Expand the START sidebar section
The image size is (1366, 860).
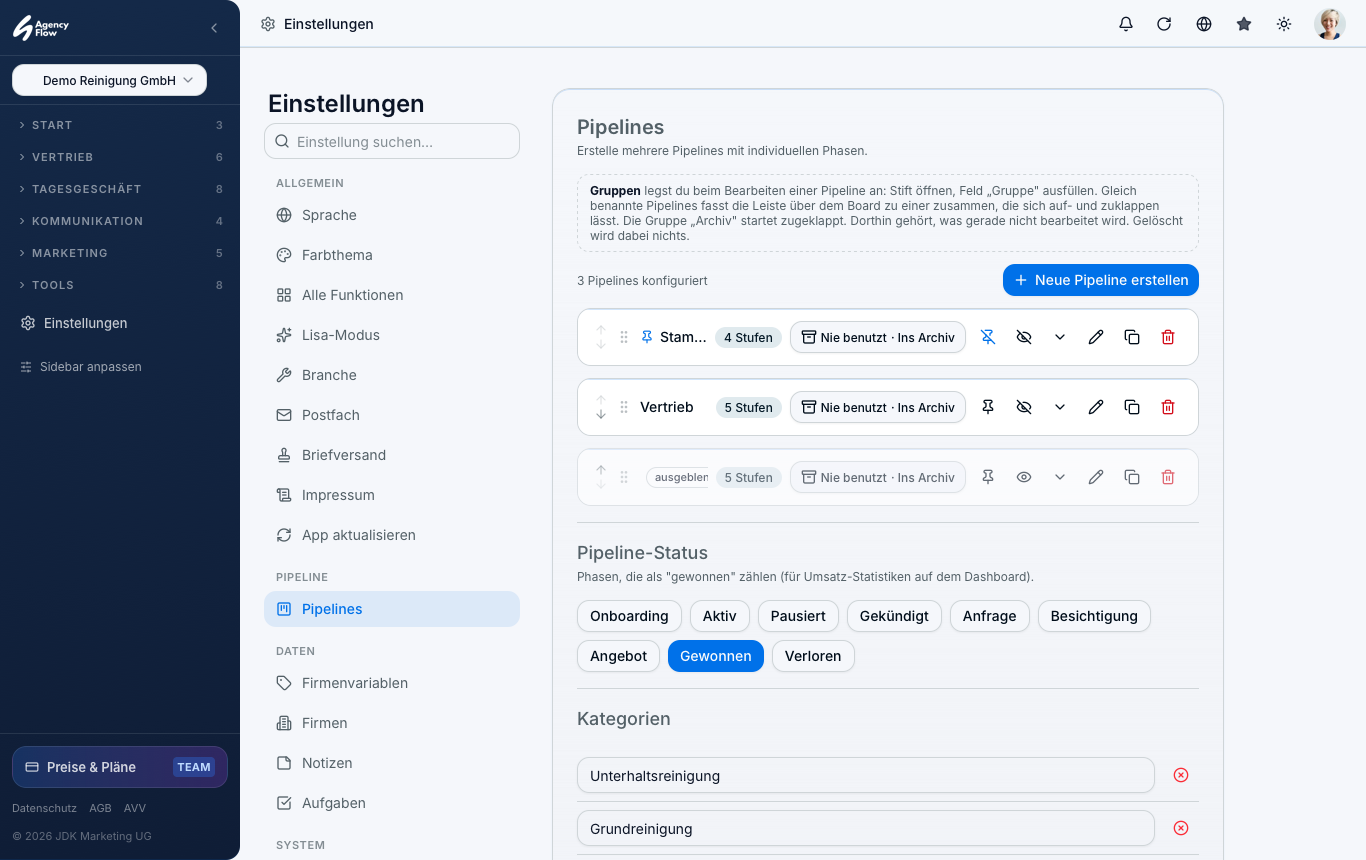[x=120, y=125]
